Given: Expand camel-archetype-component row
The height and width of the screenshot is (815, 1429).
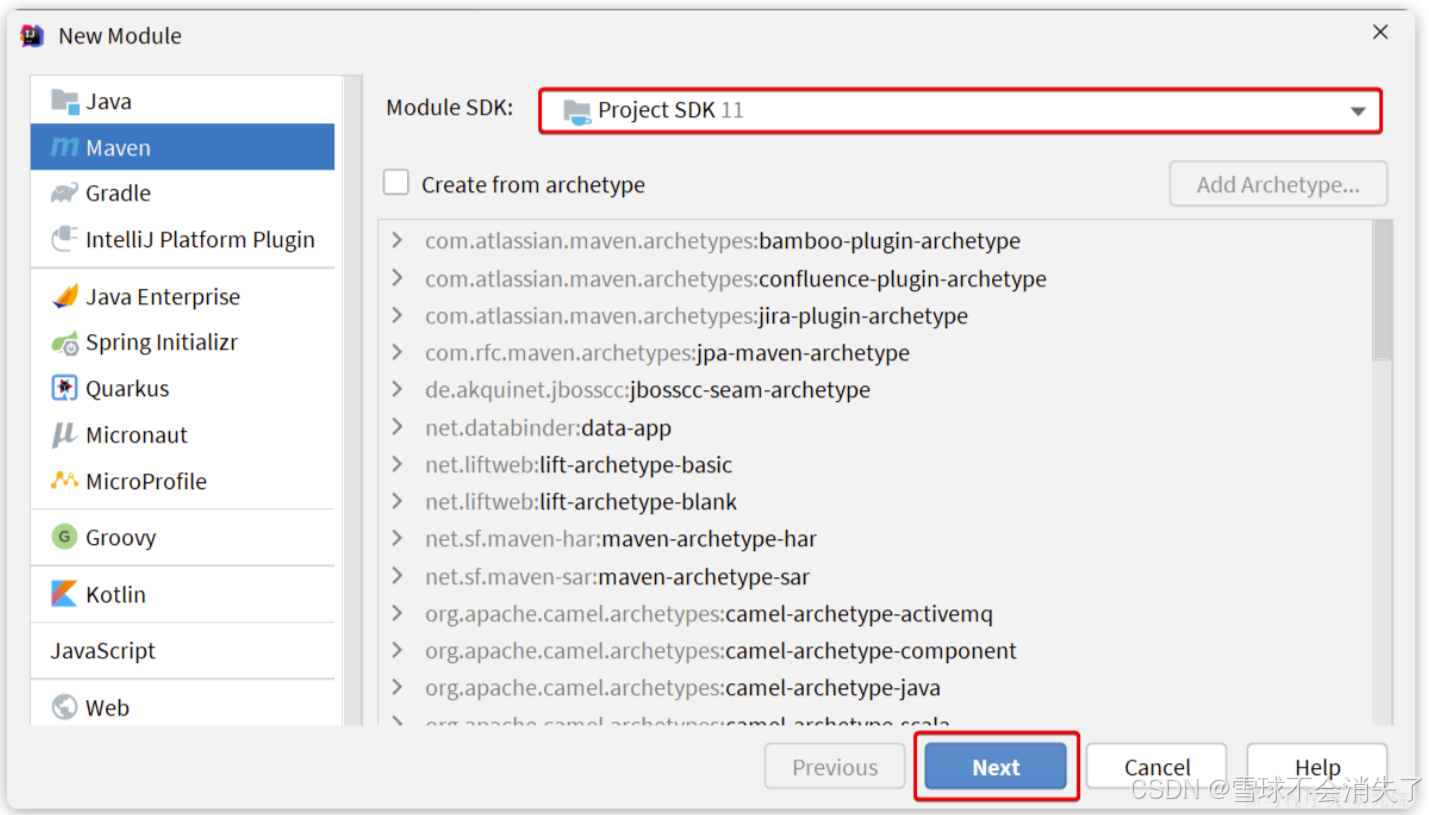Looking at the screenshot, I should point(397,650).
